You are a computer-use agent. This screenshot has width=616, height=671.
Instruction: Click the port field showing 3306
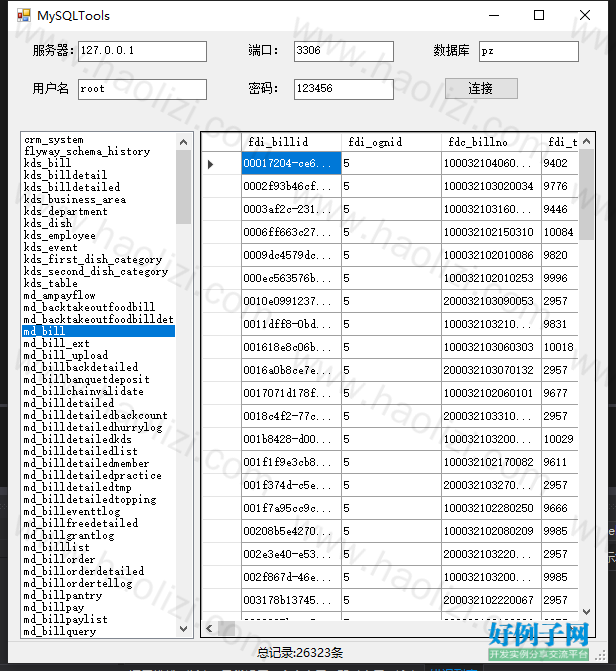(x=343, y=51)
